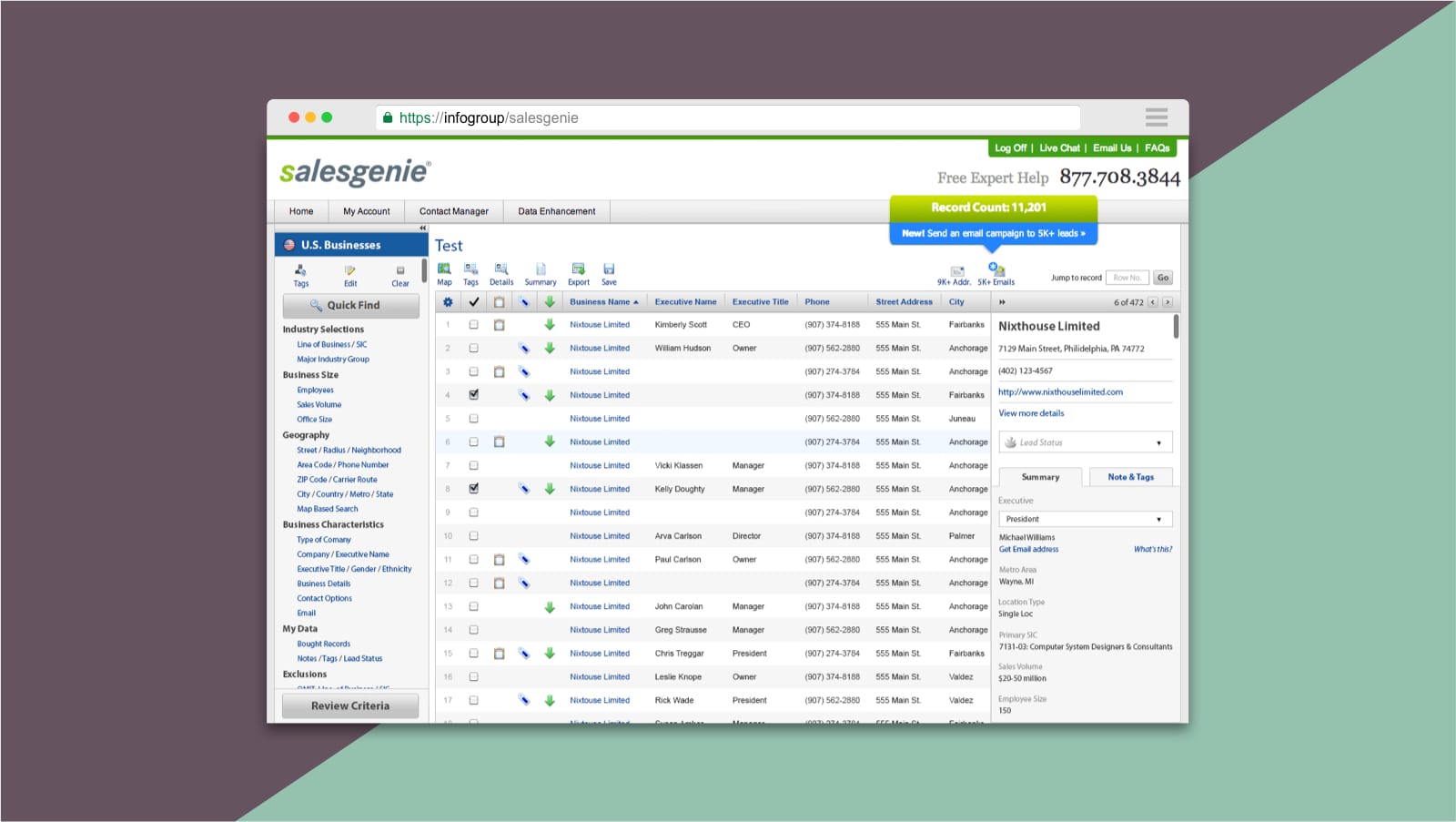
Task: Click the 5K+ Emails icon
Action: pyautogui.click(x=996, y=269)
